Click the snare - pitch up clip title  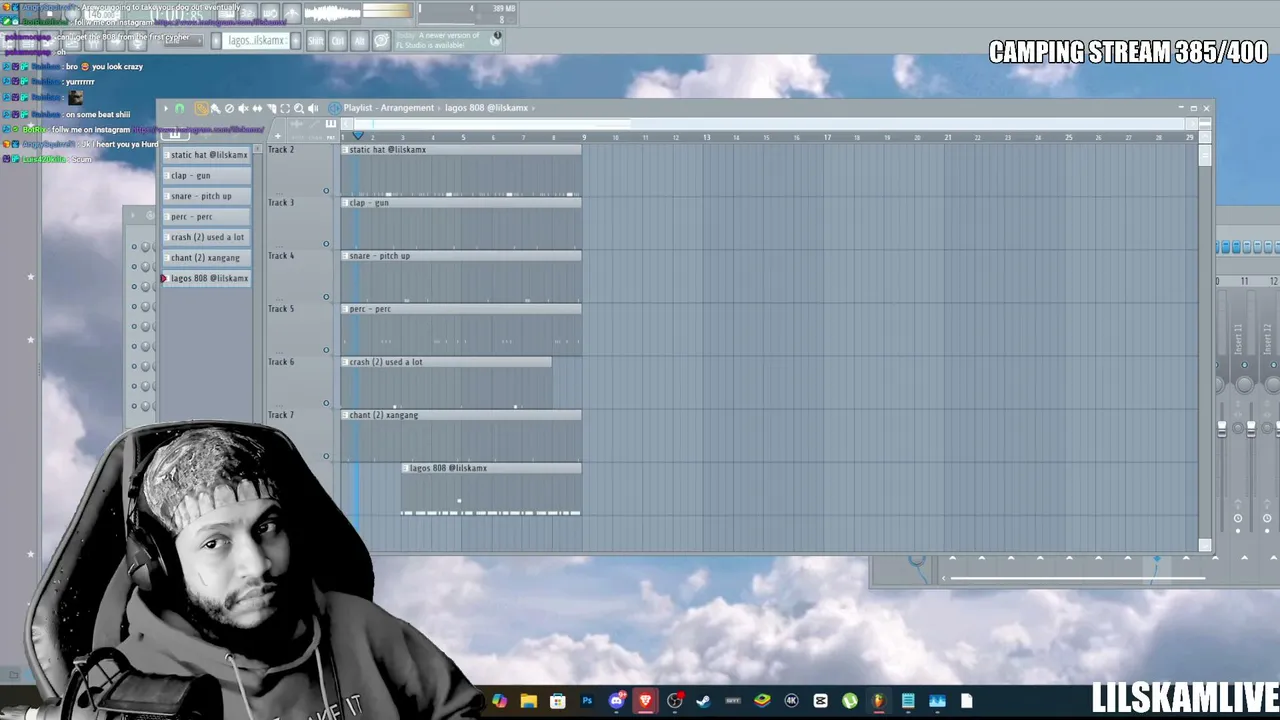[461, 256]
